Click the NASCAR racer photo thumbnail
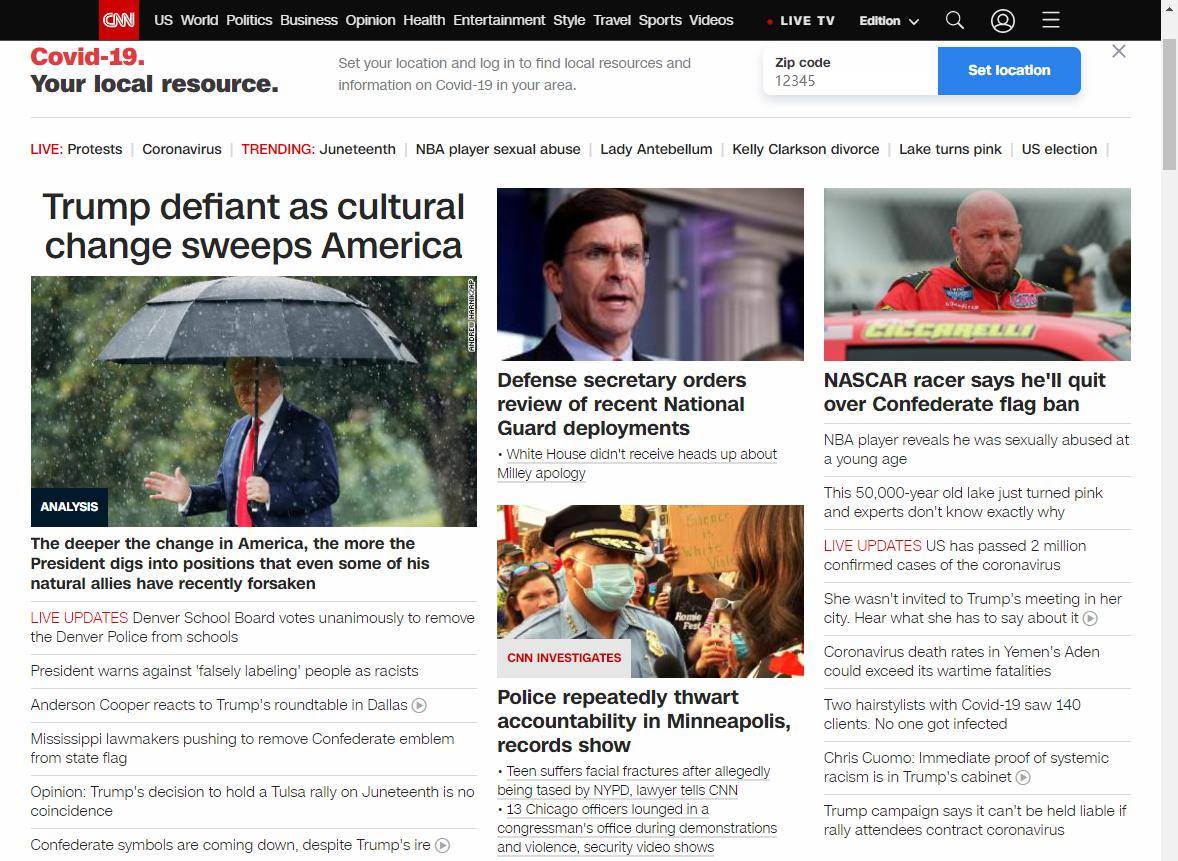This screenshot has width=1178, height=861. (977, 274)
